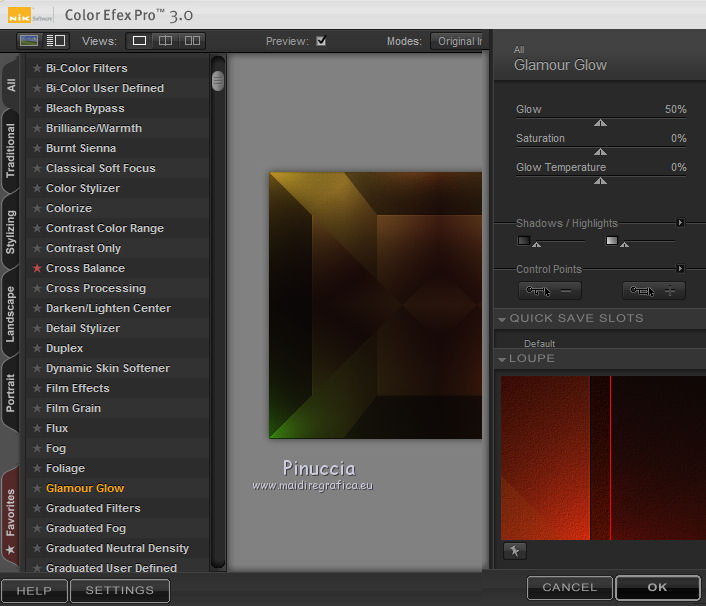The width and height of the screenshot is (706, 606).
Task: Collapse the Quick Save Slots section
Action: tap(502, 319)
